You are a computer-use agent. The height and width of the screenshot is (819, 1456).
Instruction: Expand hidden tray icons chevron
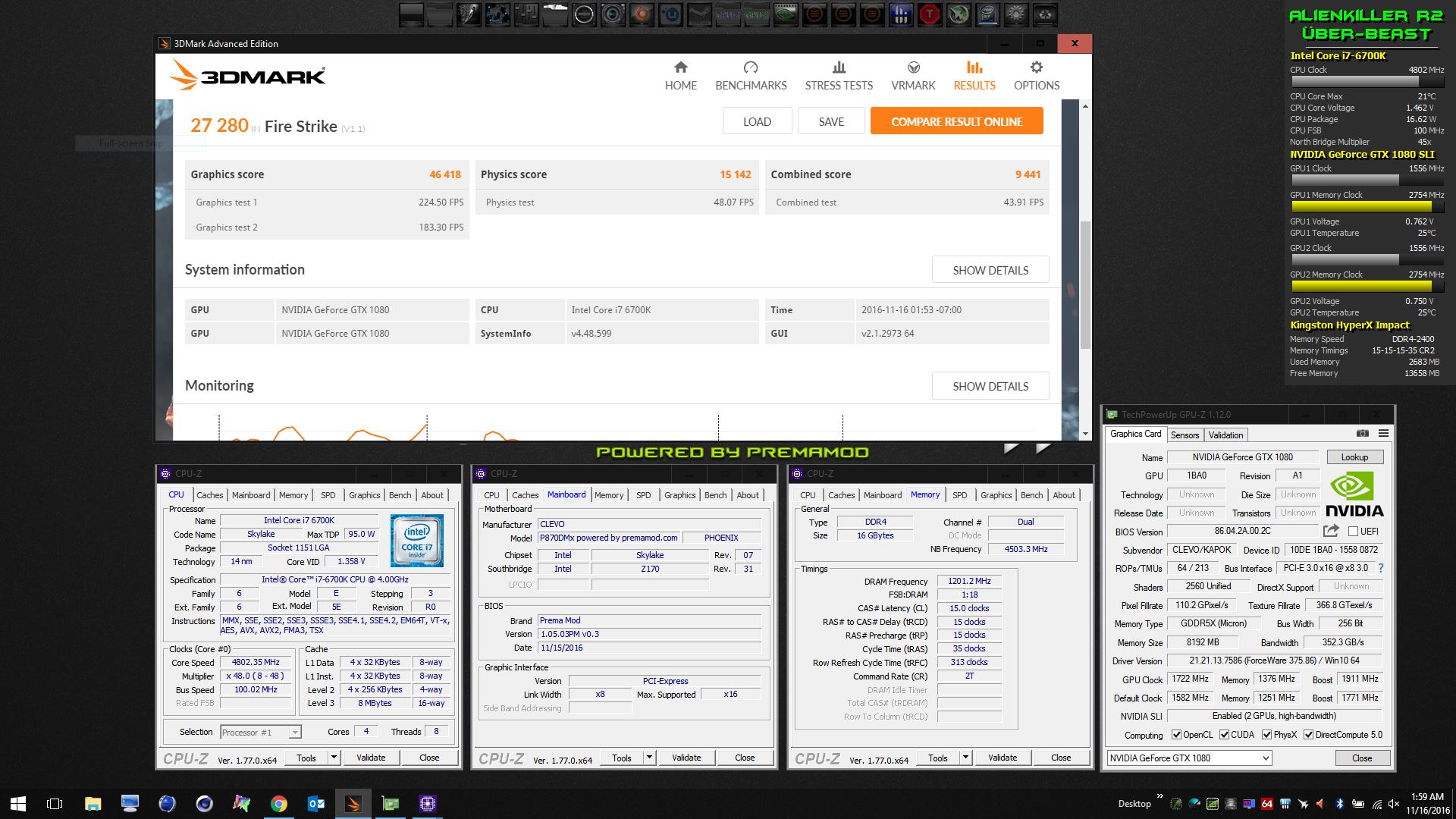[1160, 795]
